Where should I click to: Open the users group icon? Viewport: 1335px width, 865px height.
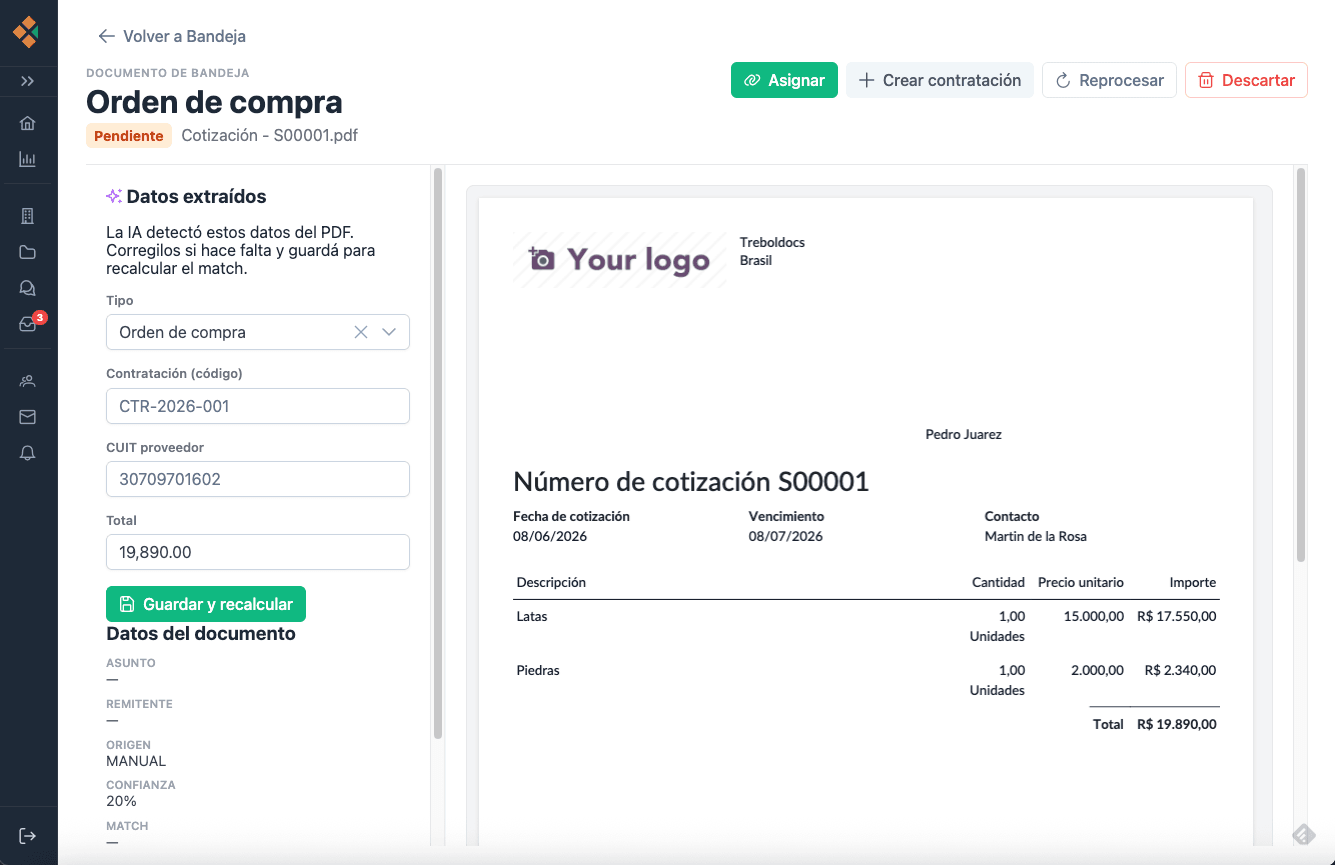[x=28, y=381]
